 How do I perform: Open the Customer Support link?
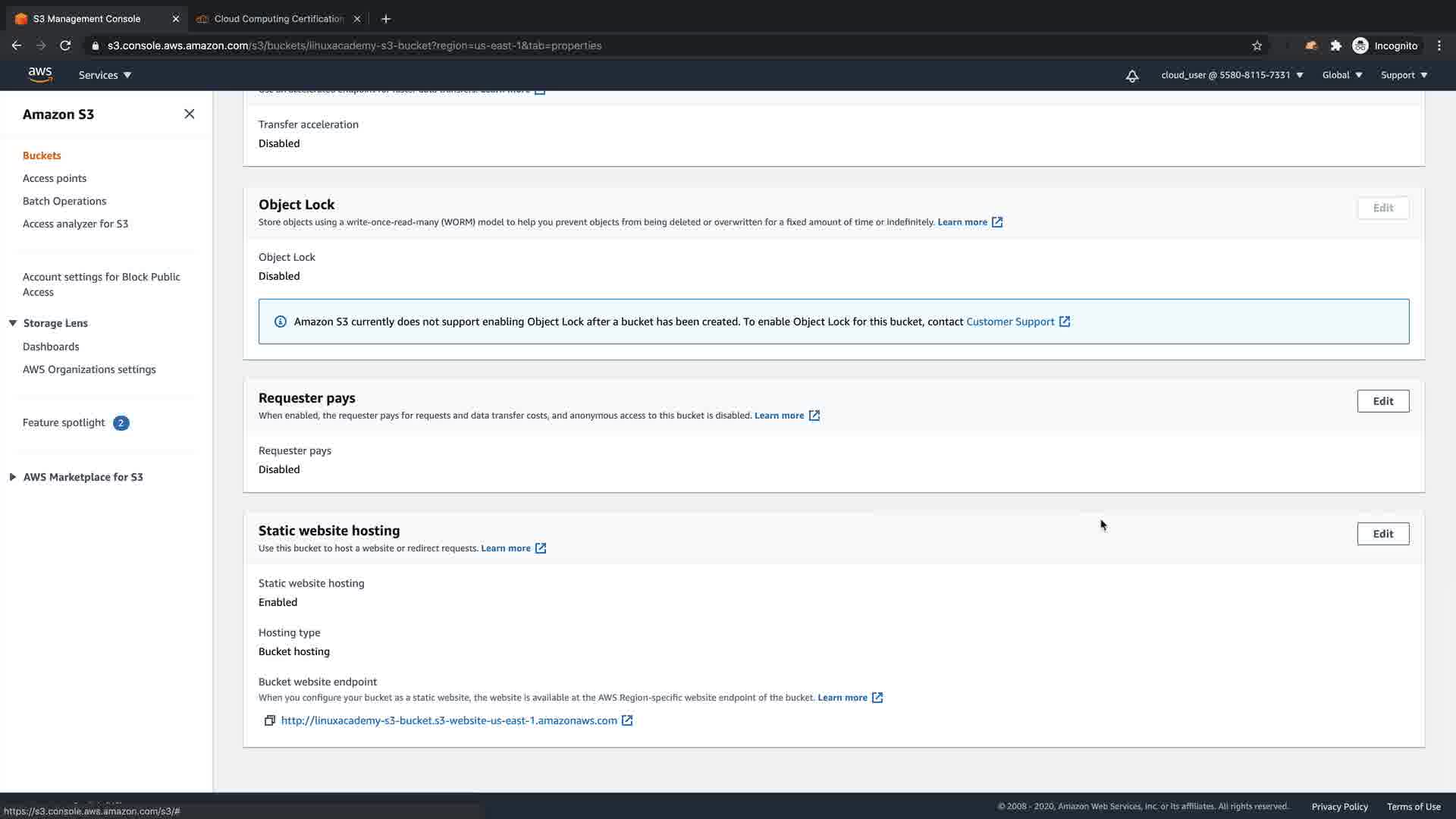1010,322
